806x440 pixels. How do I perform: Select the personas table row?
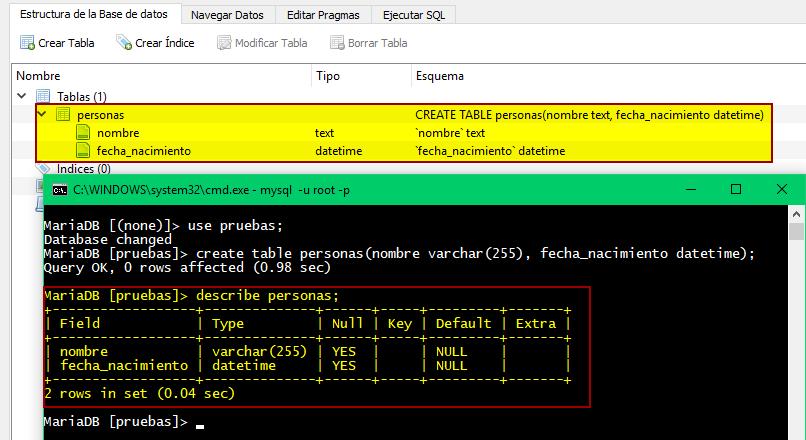pos(404,114)
